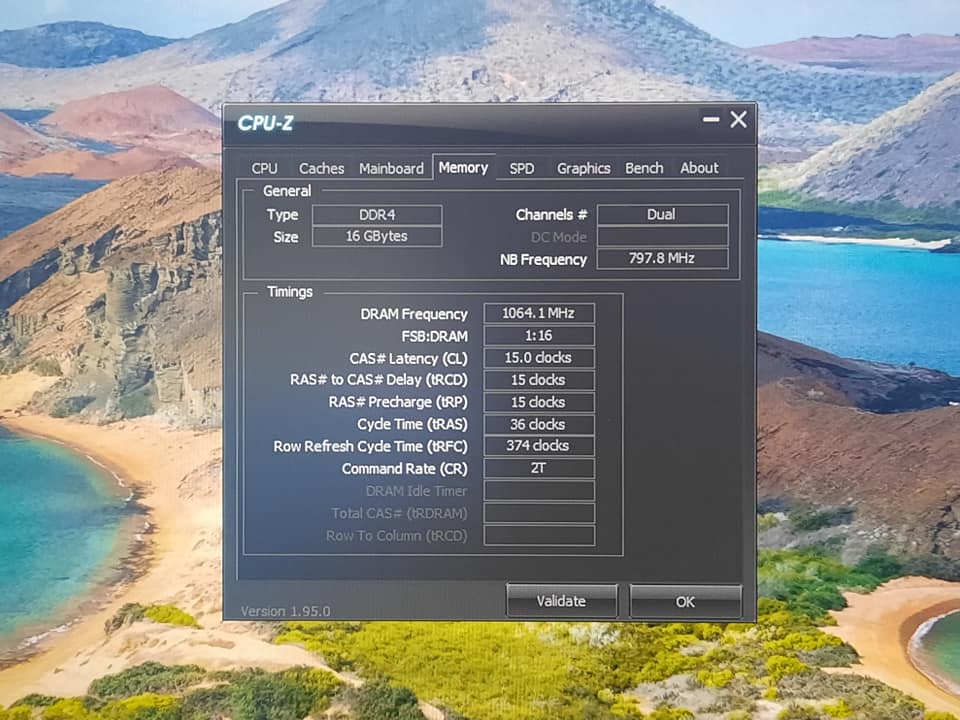Viewport: 960px width, 720px height.
Task: Click the NB Frequency label
Action: (543, 260)
